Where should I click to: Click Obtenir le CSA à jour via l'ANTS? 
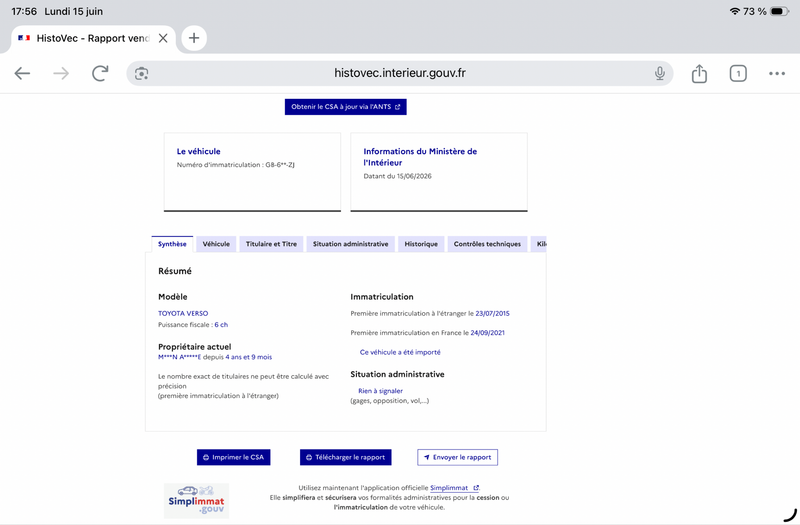click(345, 107)
